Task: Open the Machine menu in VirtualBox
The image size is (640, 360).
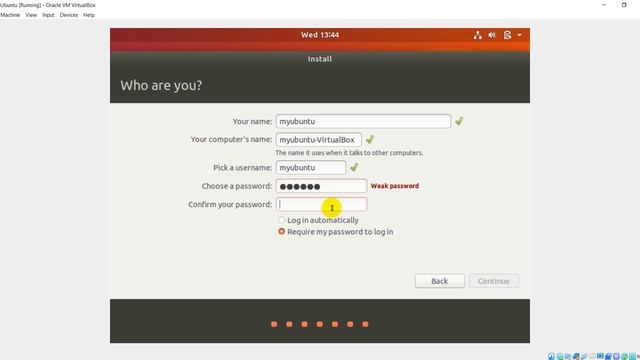Action: point(10,15)
